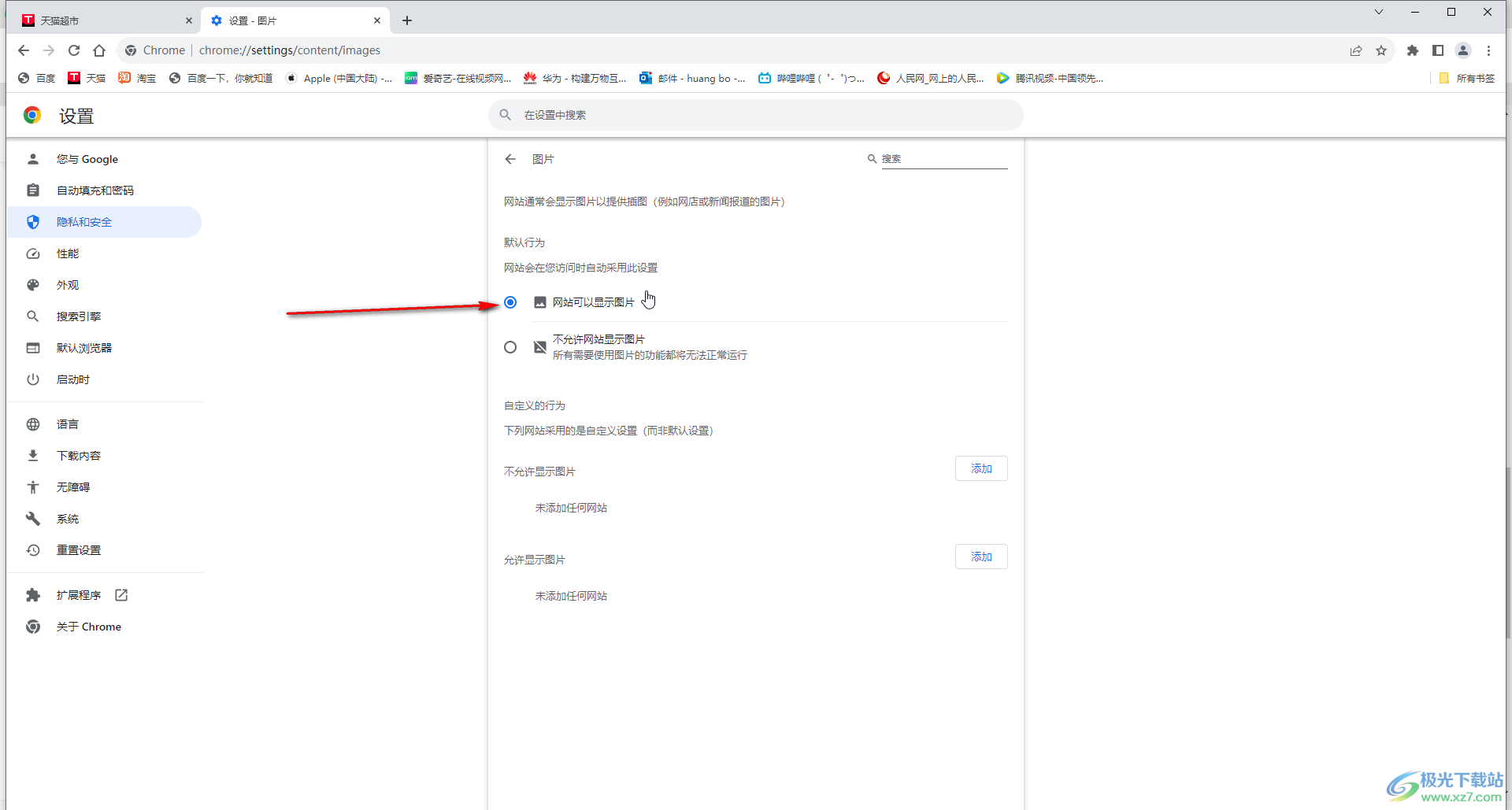Viewport: 1512px width, 810px height.
Task: Open 百度 bookmark
Action: 37,78
